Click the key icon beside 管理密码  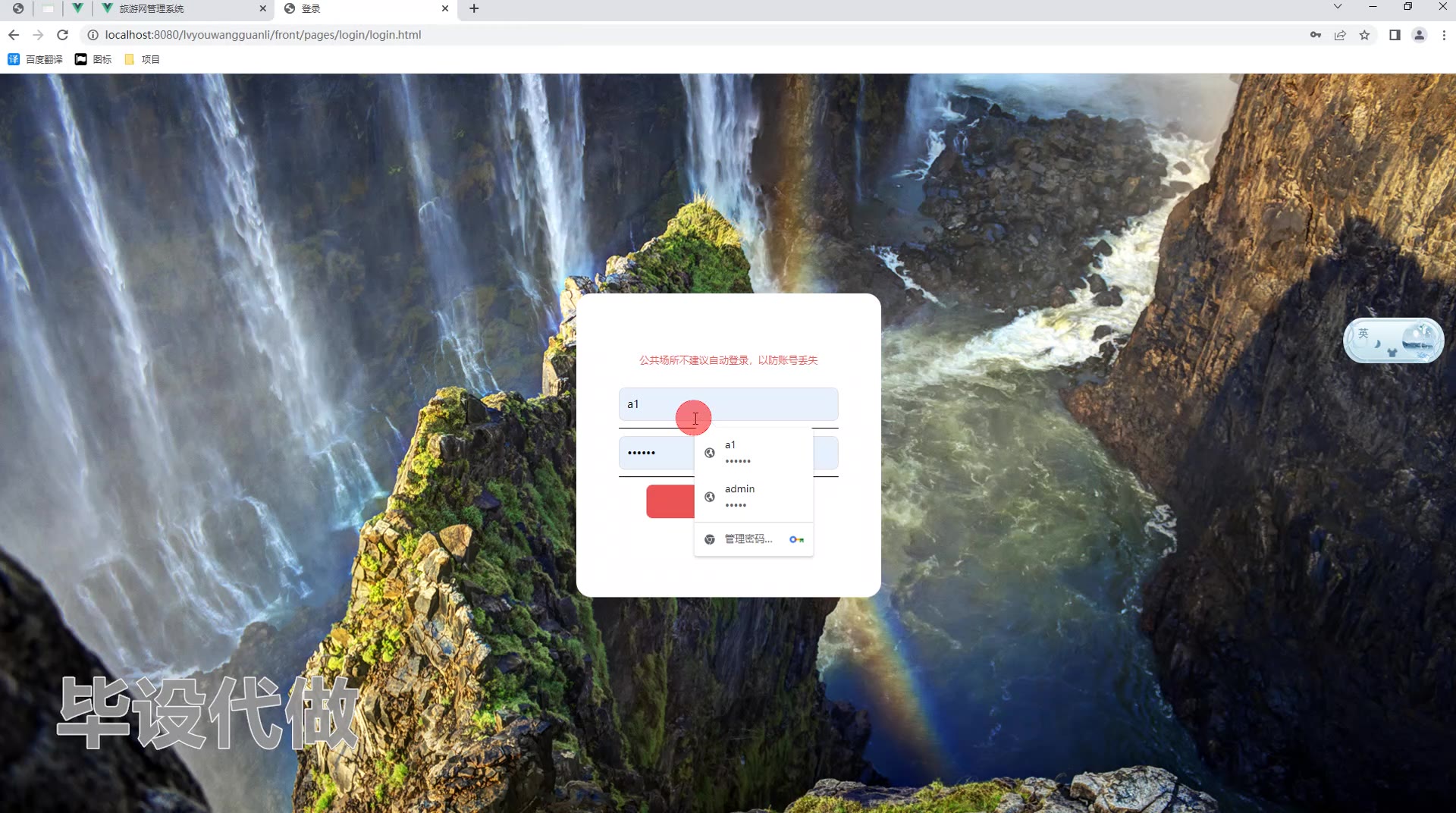[796, 539]
